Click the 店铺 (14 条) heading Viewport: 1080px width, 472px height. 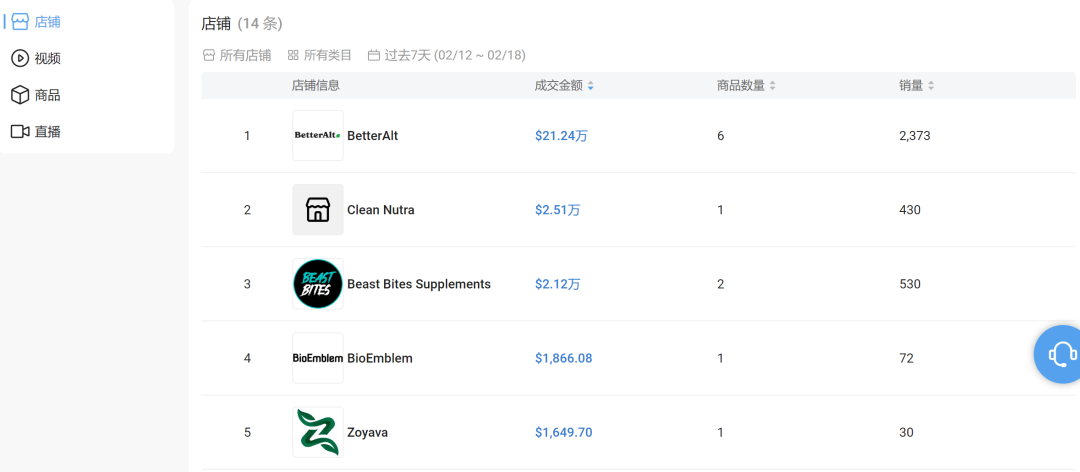click(x=242, y=23)
